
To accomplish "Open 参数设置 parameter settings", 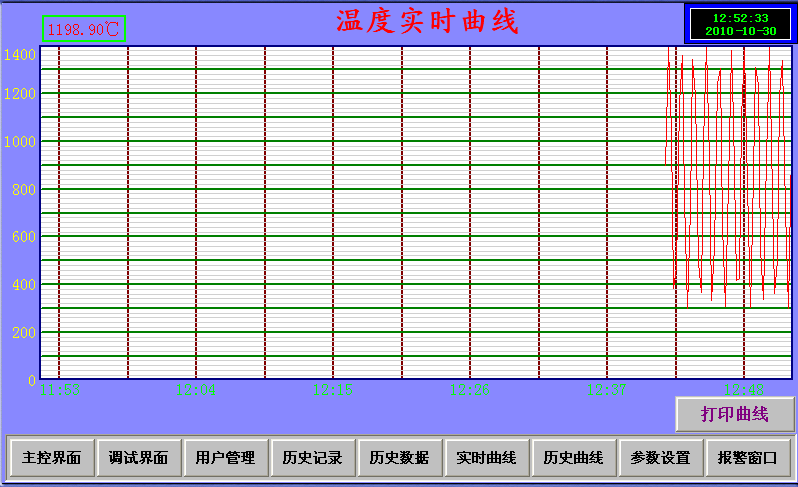I will [x=661, y=457].
